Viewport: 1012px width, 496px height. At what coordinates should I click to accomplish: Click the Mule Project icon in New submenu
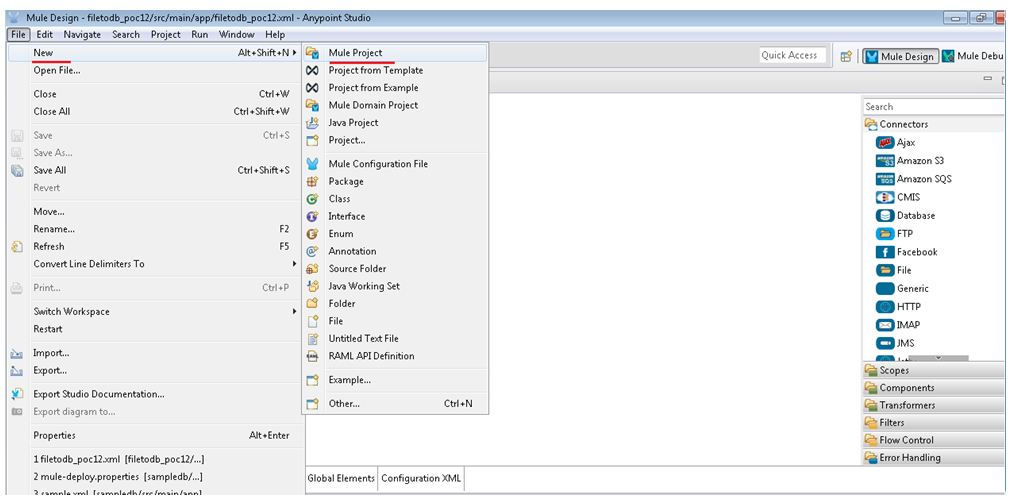tap(312, 53)
